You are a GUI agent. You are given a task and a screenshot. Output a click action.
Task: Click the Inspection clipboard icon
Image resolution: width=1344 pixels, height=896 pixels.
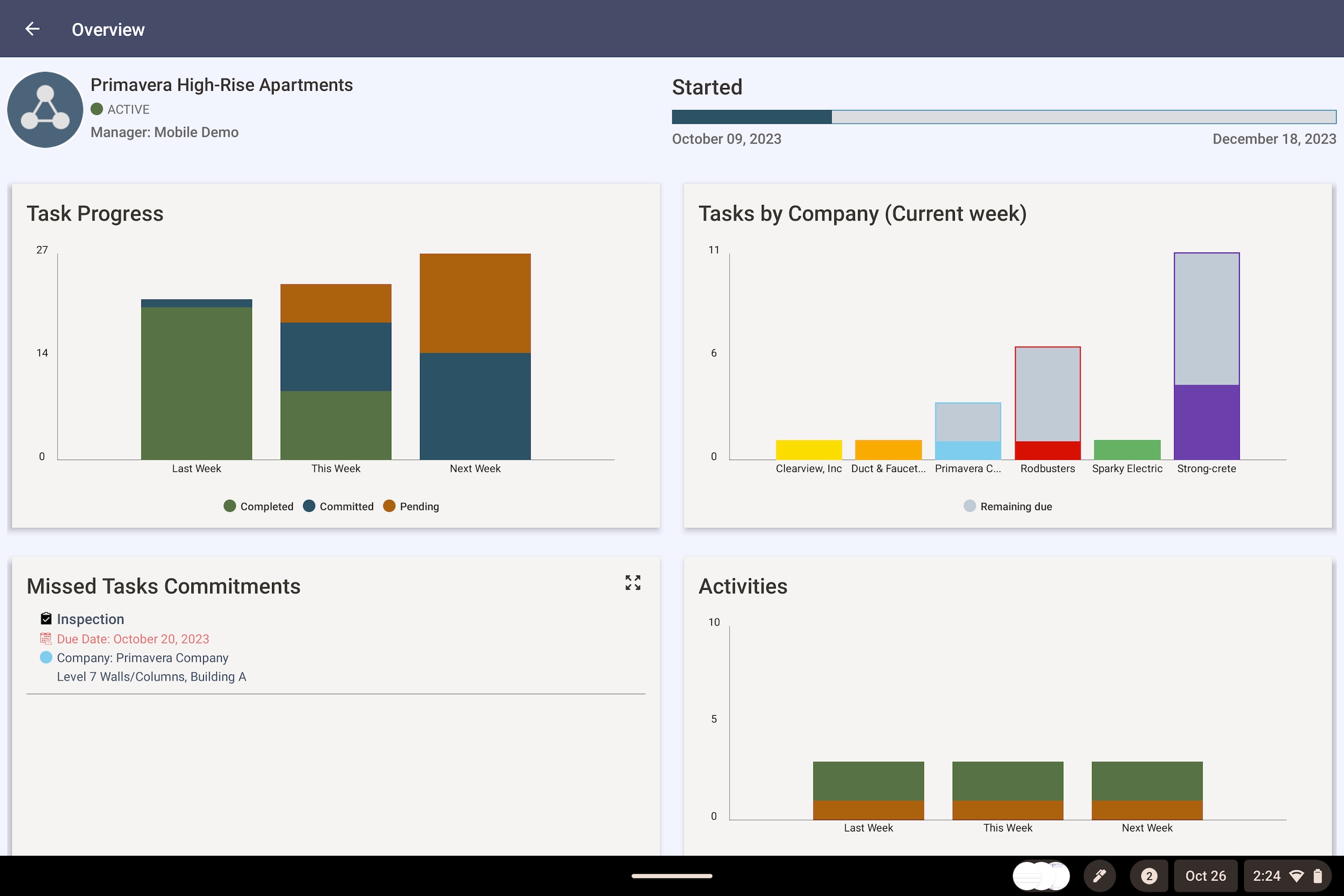click(x=46, y=618)
